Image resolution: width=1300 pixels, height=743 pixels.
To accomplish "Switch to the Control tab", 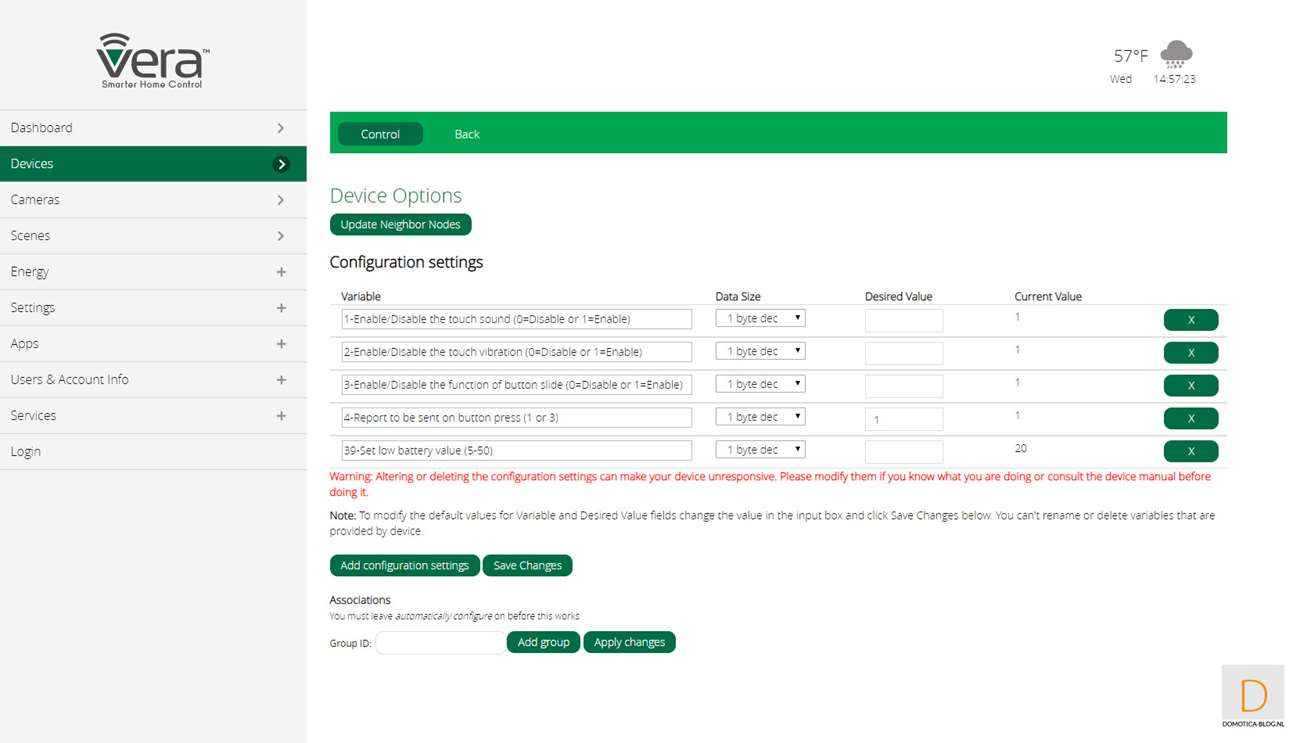I will 380,134.
